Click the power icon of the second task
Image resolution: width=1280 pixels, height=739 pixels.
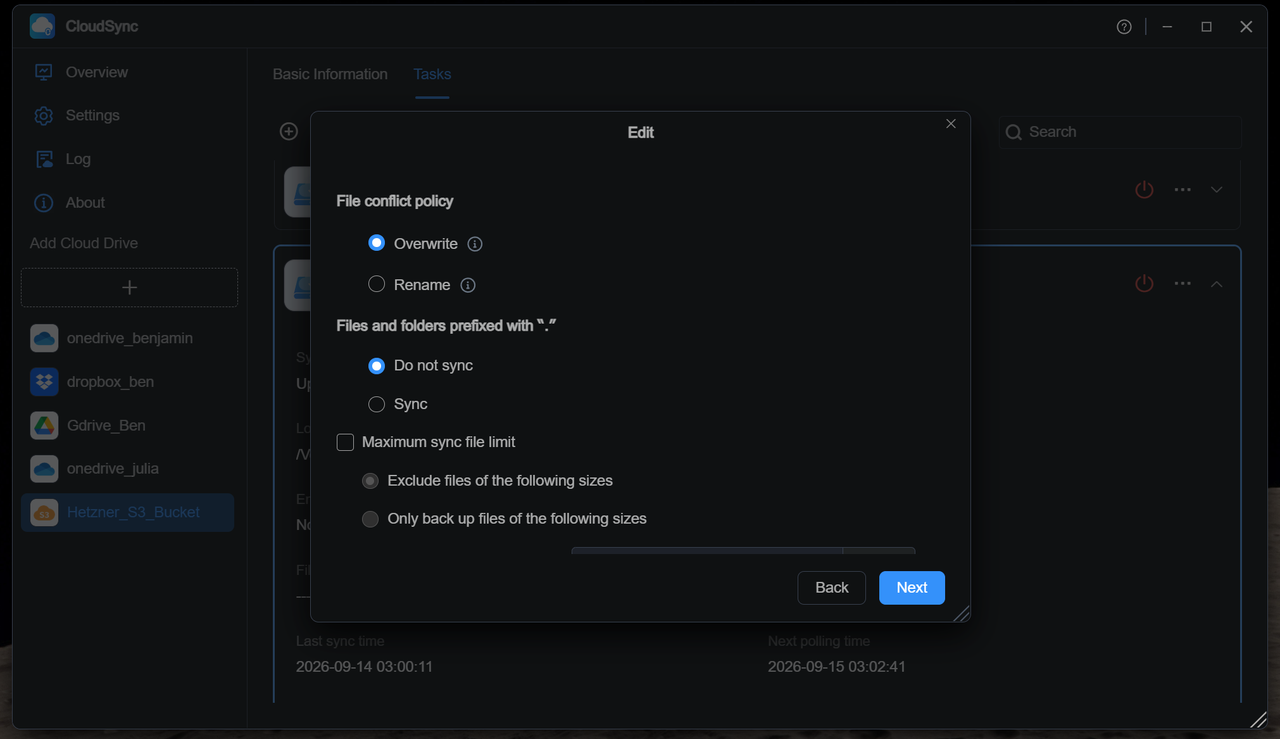(x=1144, y=284)
